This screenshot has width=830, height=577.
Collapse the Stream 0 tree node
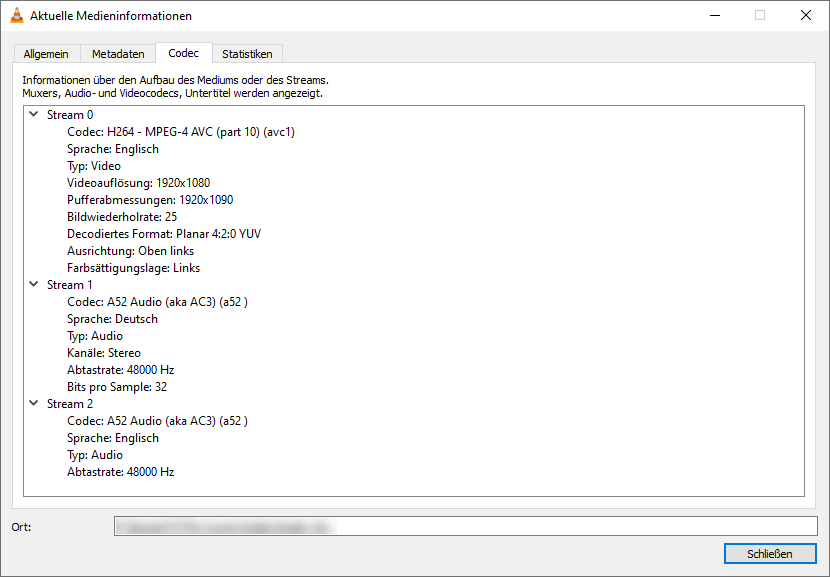pos(34,114)
